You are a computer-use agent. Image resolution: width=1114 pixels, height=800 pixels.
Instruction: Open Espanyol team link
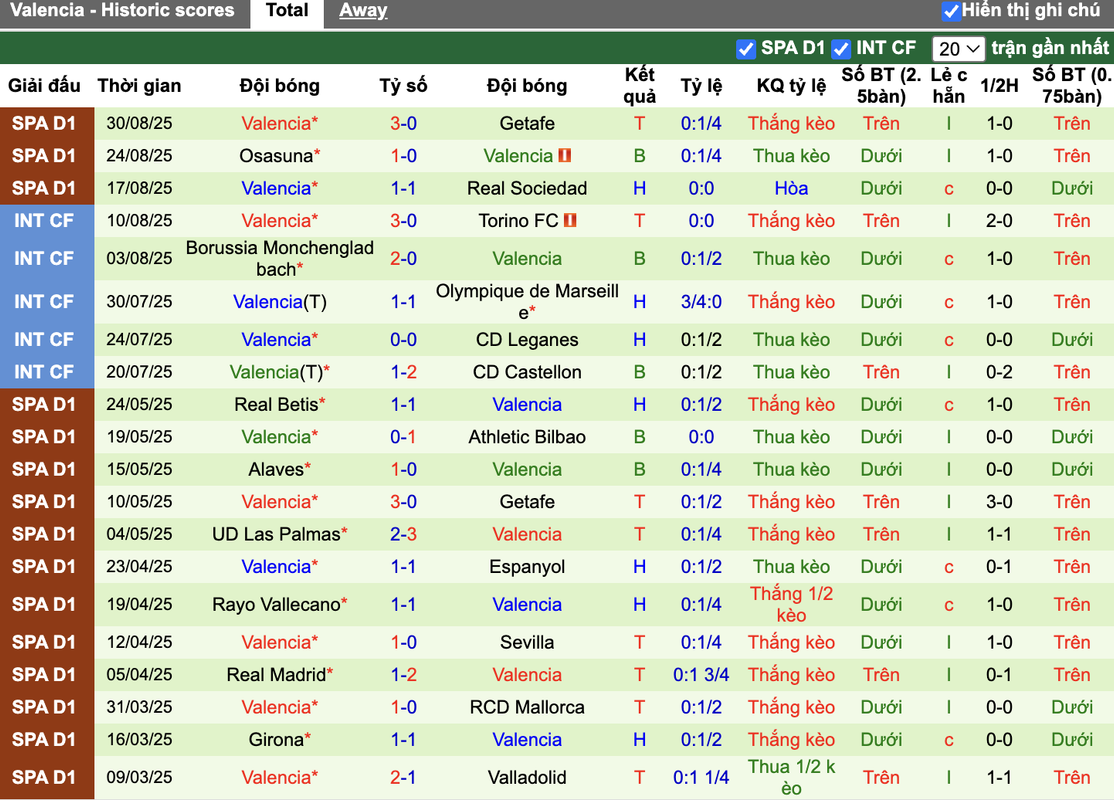(x=527, y=567)
